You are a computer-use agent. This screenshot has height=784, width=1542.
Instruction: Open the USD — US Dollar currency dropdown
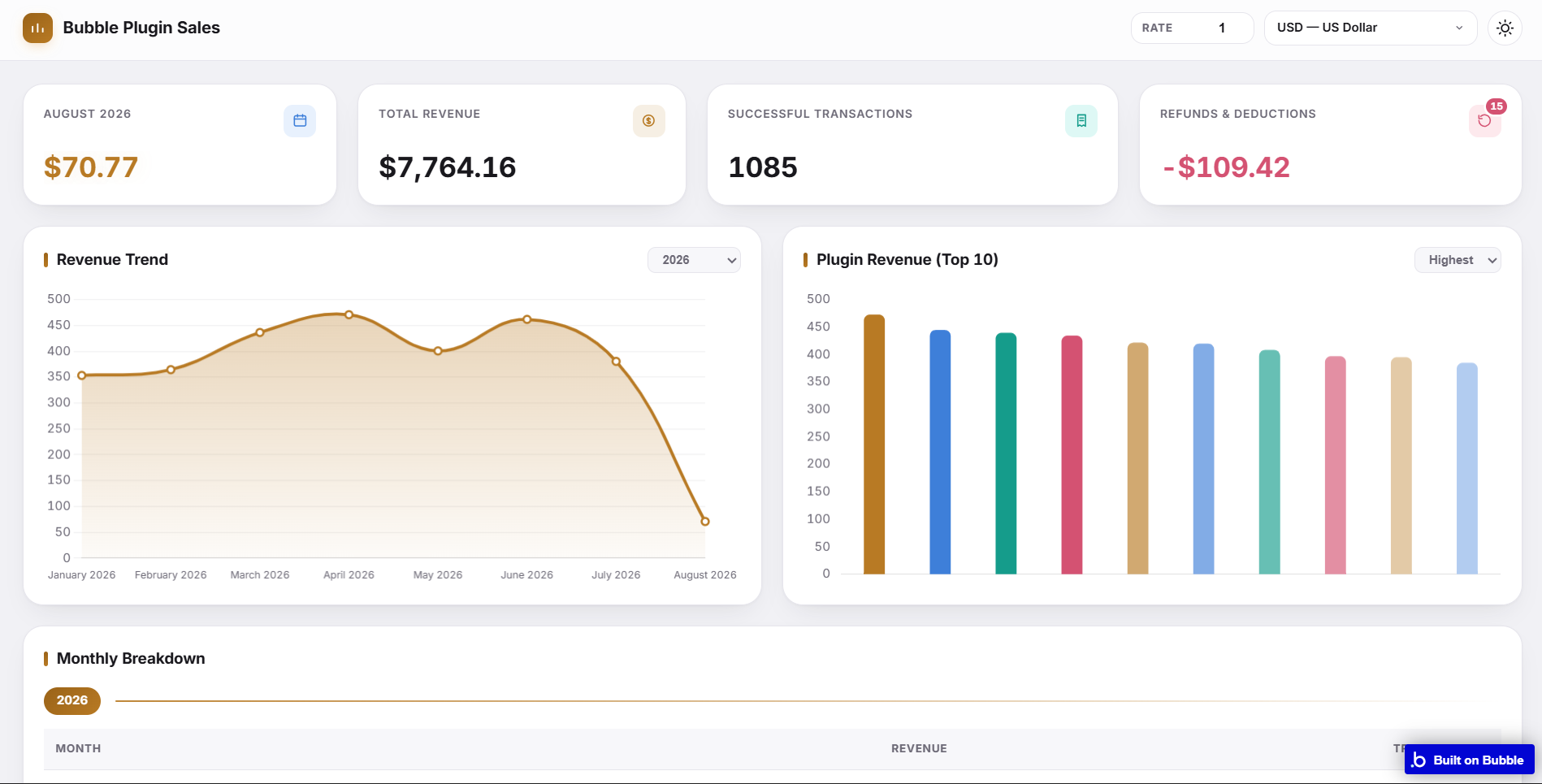[1371, 28]
